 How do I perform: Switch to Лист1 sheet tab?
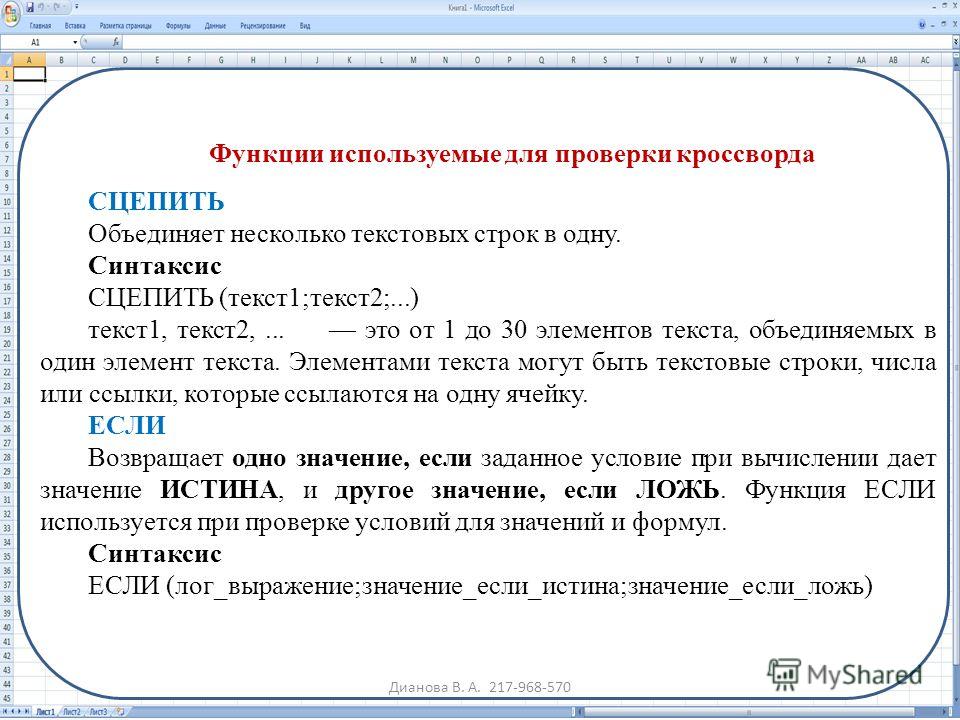tap(45, 712)
